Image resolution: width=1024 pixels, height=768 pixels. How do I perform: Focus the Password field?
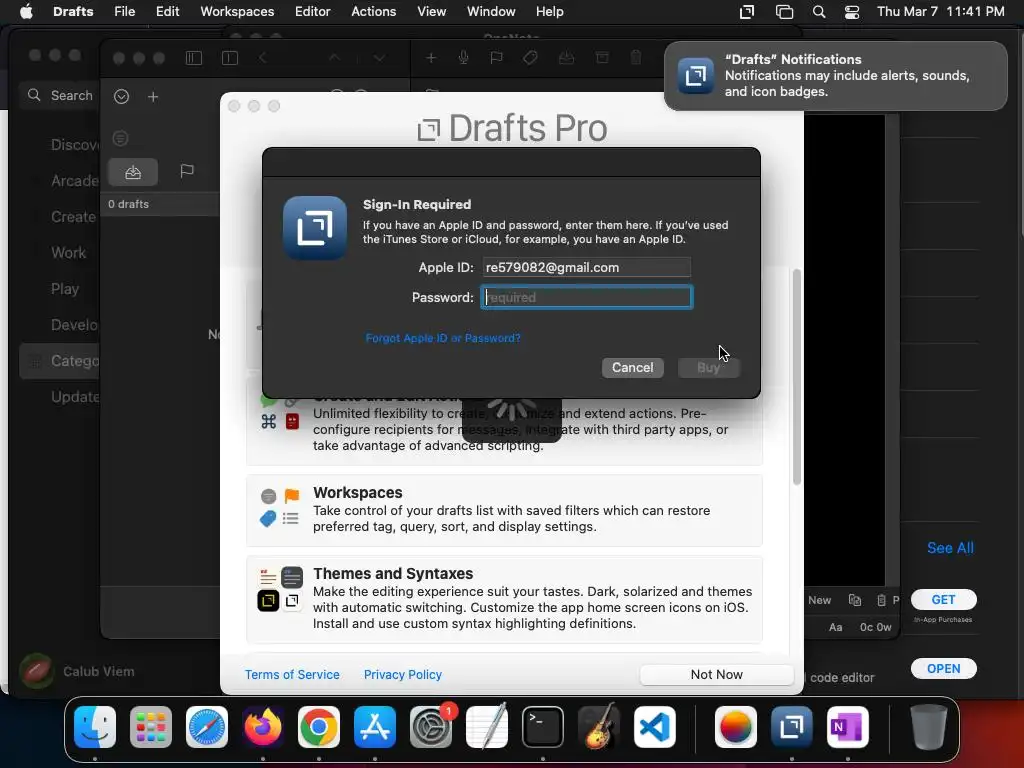586,297
